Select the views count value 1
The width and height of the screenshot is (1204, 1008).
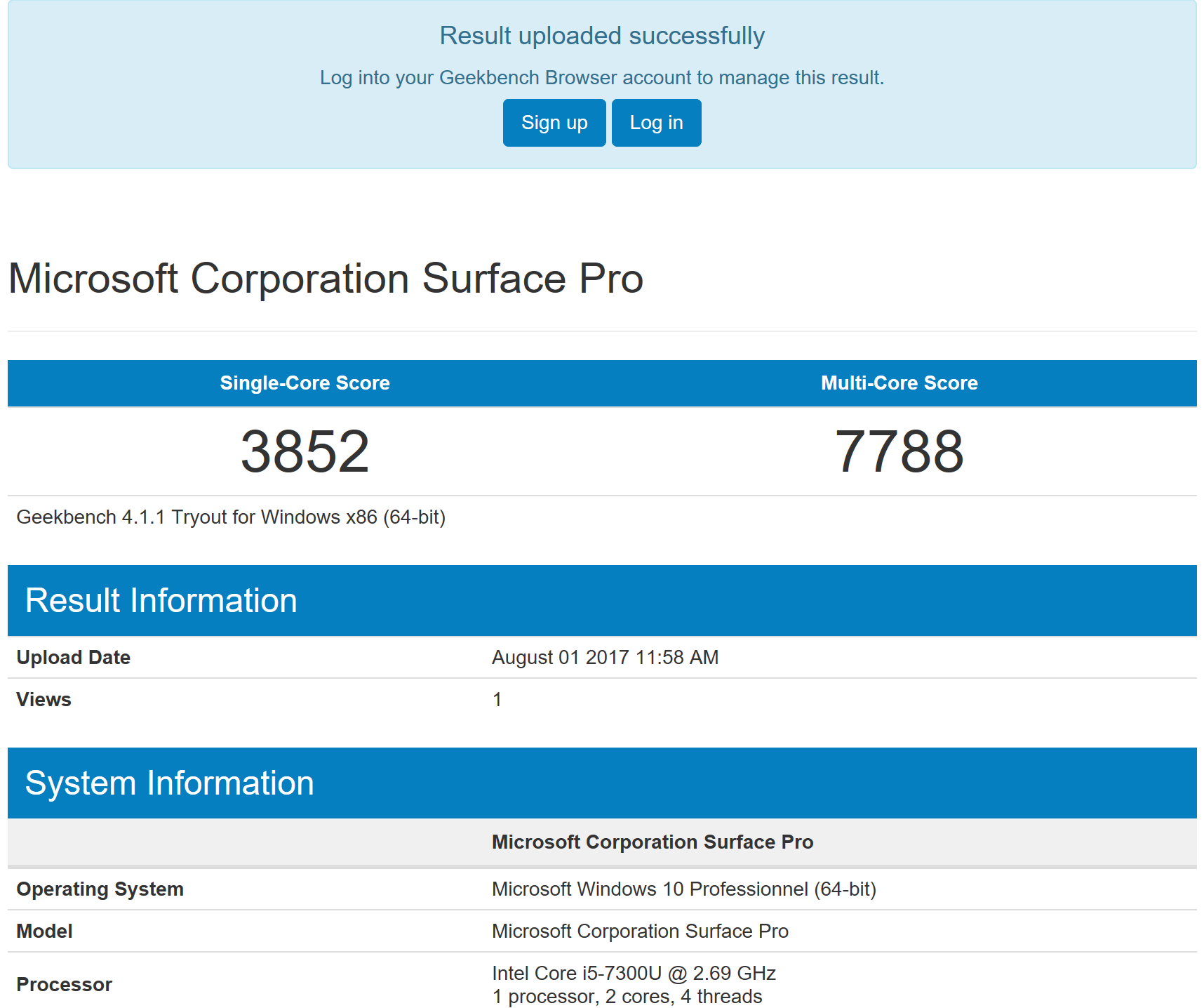click(x=497, y=700)
